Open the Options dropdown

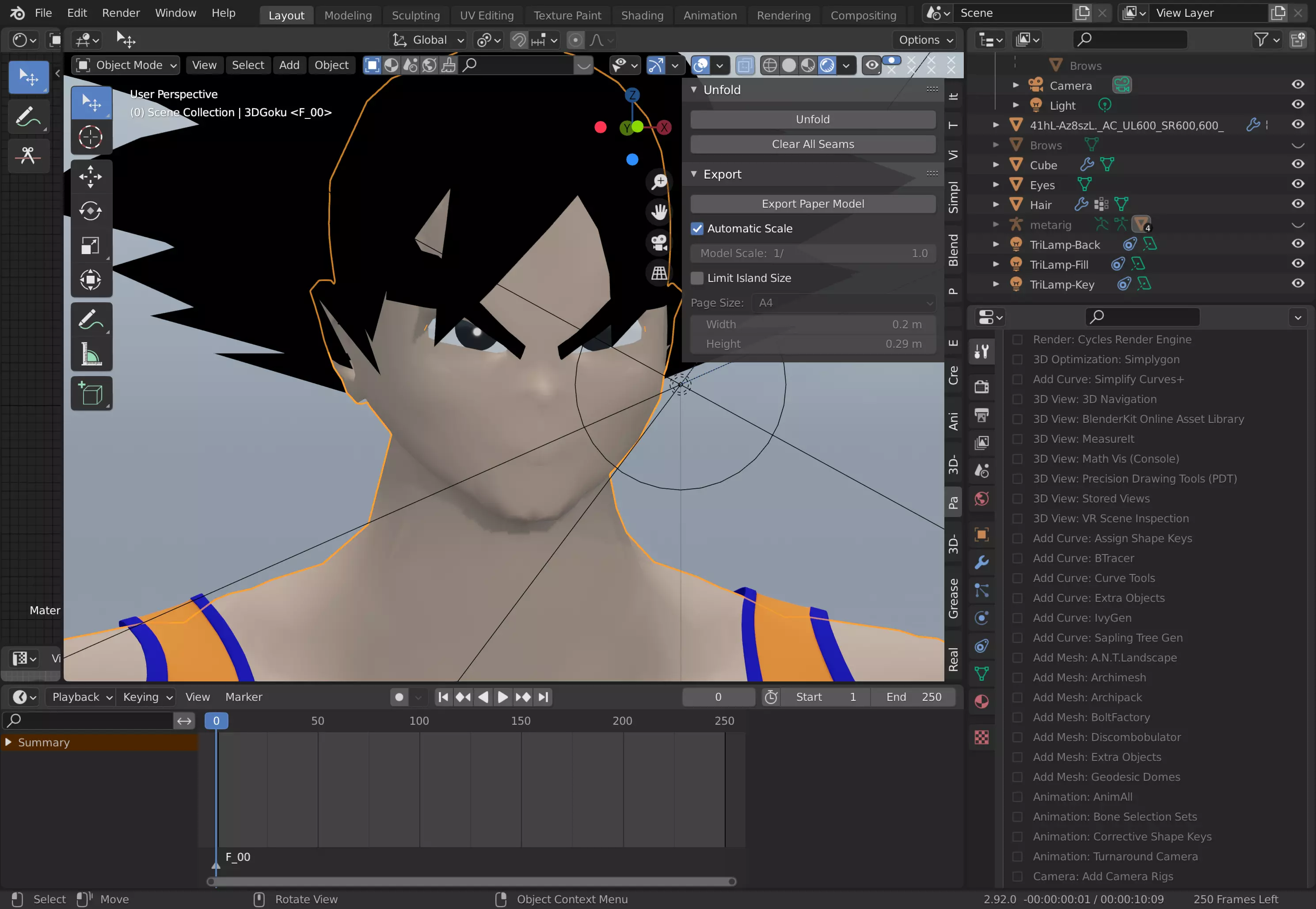[x=926, y=40]
